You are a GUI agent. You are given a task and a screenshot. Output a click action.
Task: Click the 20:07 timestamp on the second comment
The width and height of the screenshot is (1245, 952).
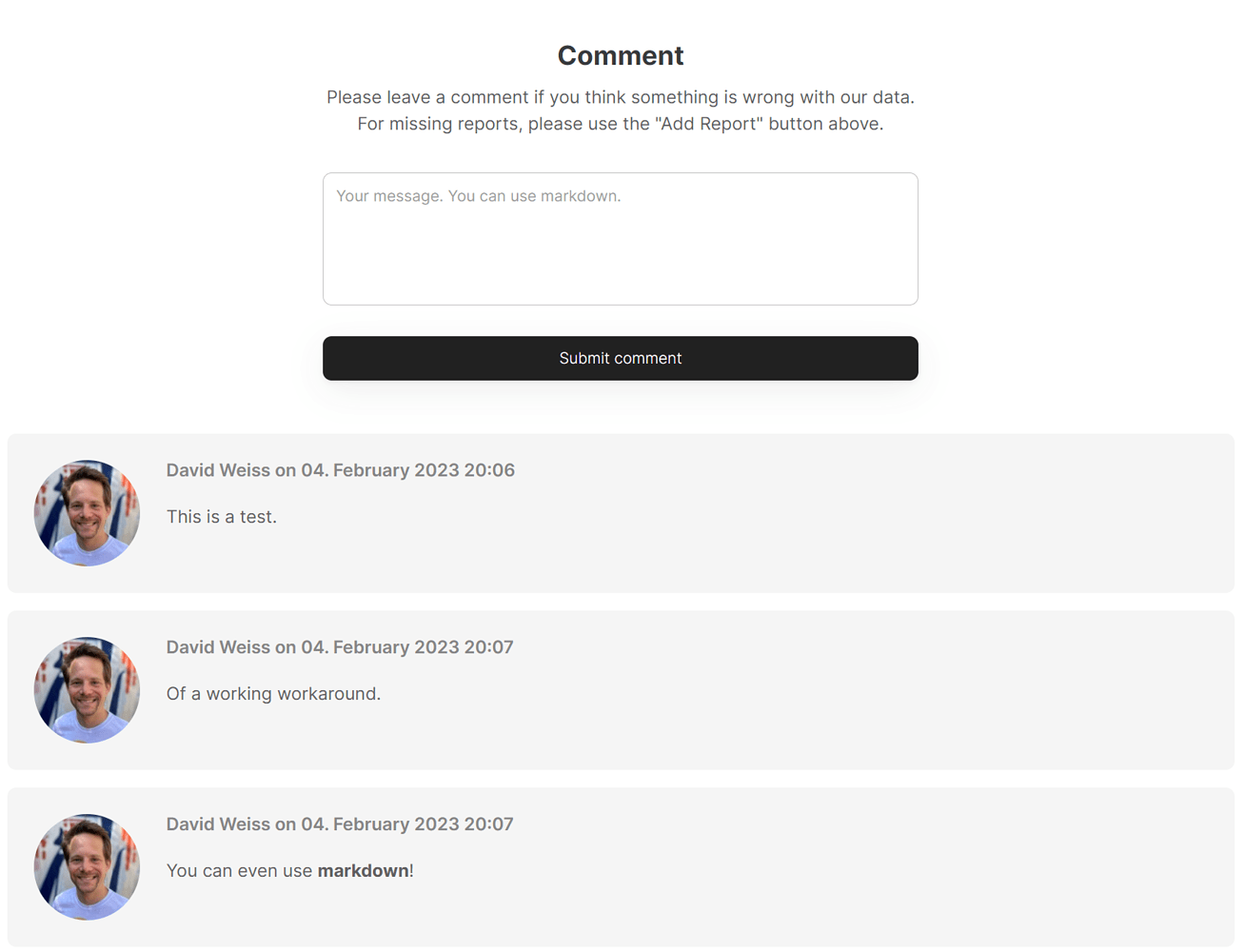tap(404, 646)
